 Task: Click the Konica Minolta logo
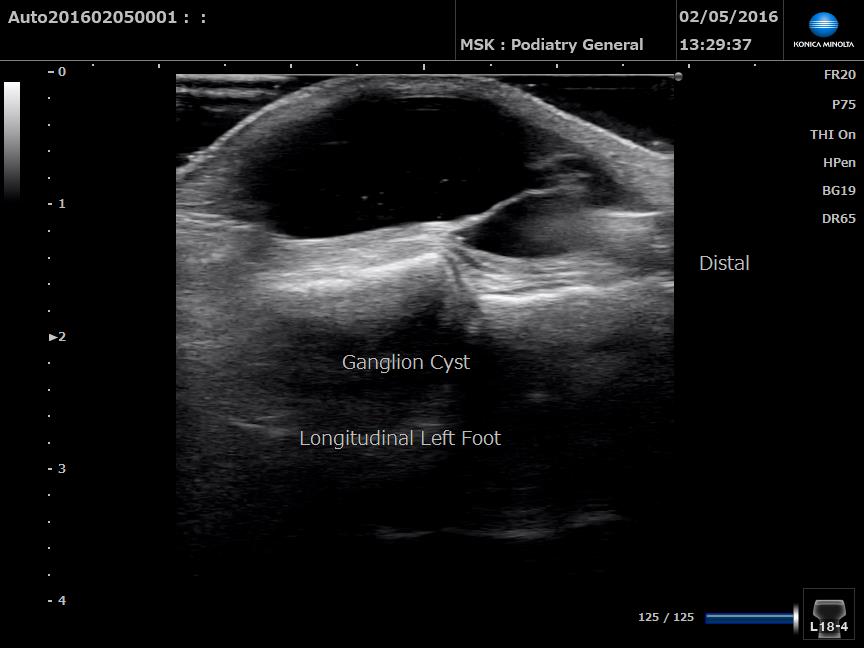click(x=823, y=30)
